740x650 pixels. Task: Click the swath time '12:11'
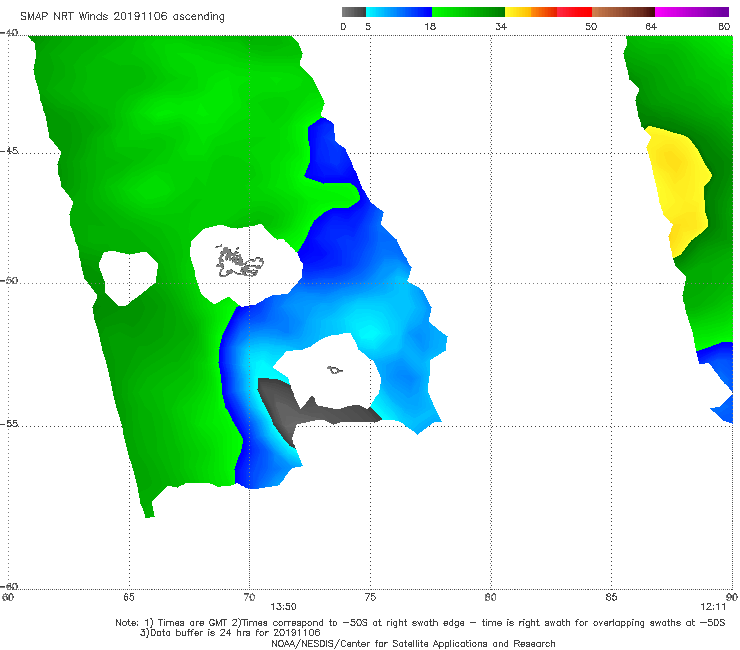[713, 607]
